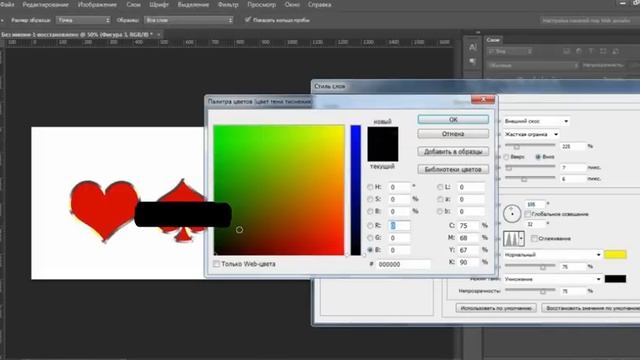
Task: Open the gloss contour dropdown arrow
Action: pyautogui.click(x=522, y=238)
